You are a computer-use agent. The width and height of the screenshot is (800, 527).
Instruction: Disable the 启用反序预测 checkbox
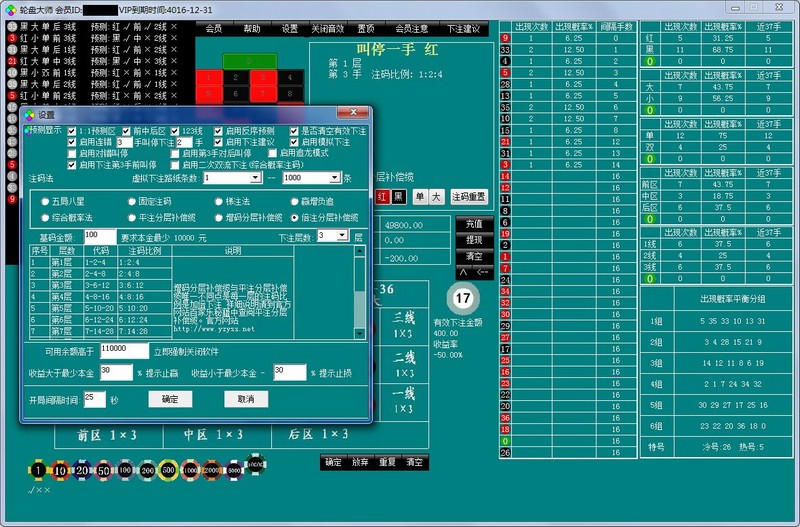pyautogui.click(x=216, y=131)
